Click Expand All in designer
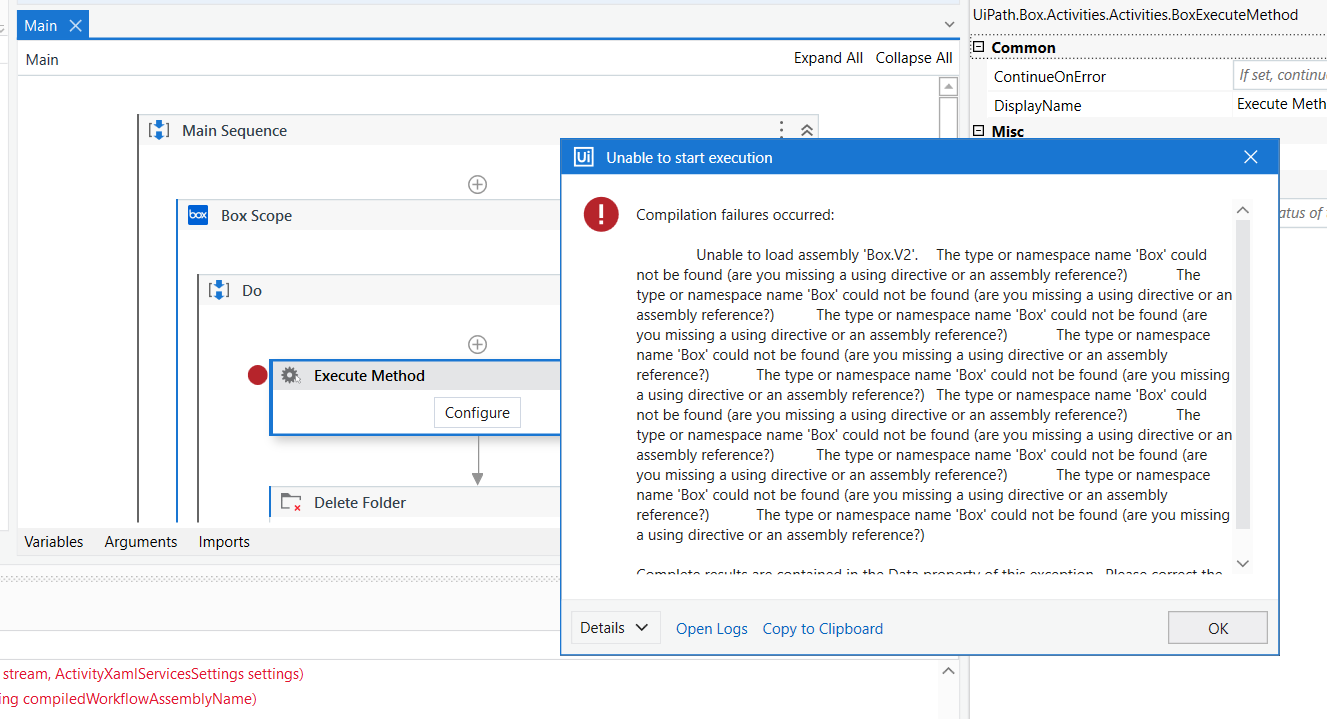This screenshot has height=719, width=1327. (828, 58)
